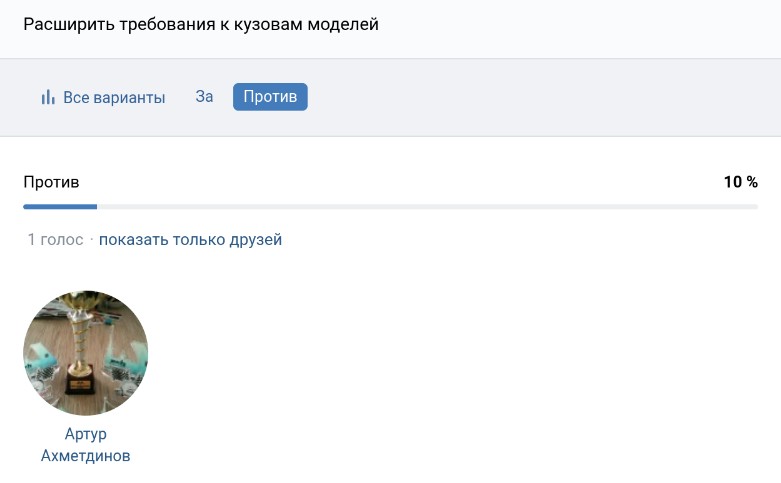
Task: Select the За tab
Action: coord(204,97)
